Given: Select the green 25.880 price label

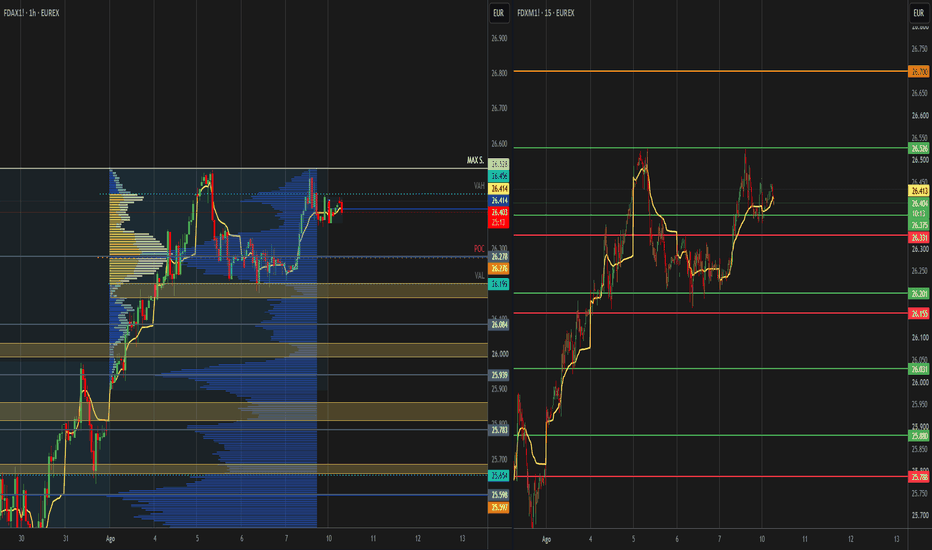Looking at the screenshot, I should pos(919,436).
